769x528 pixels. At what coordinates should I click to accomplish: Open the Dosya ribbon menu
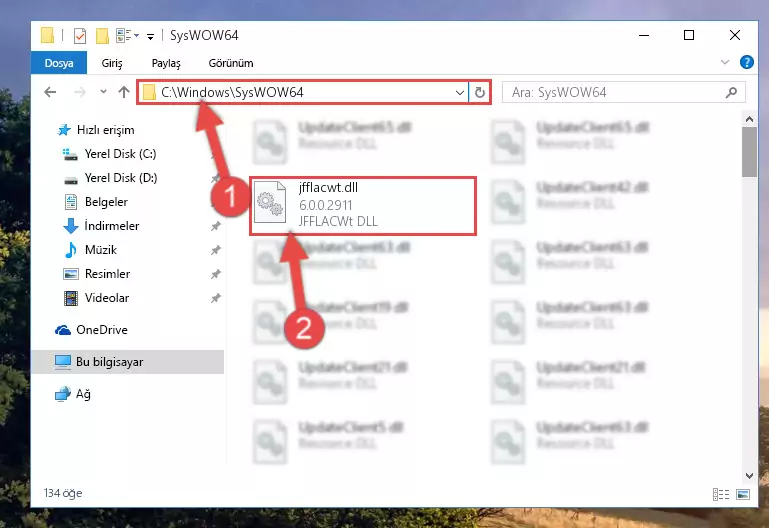(x=59, y=63)
